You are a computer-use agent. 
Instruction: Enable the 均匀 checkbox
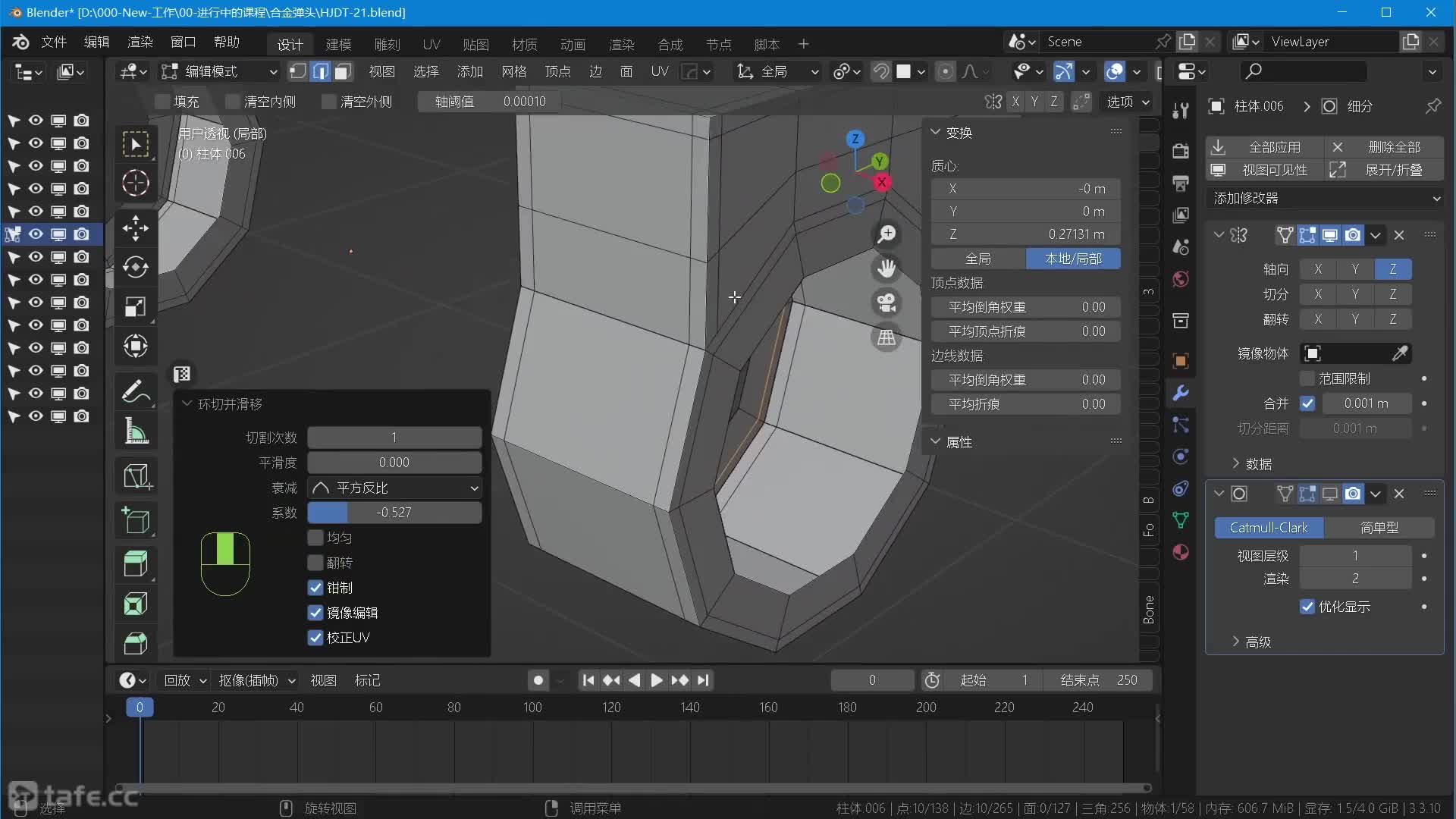tap(315, 538)
